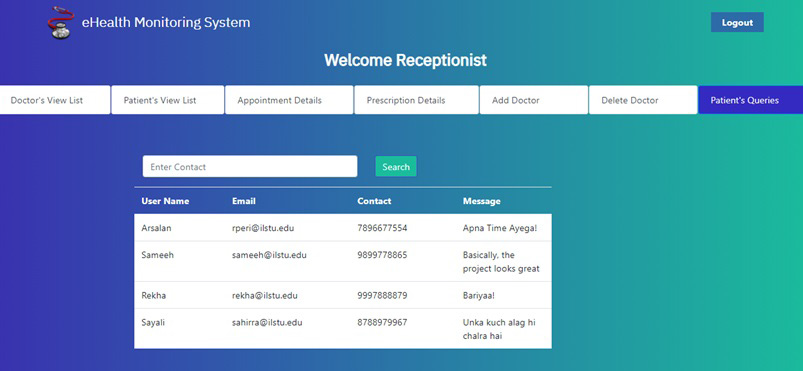Click the Welcome Receptionist heading
803x371 pixels.
tap(406, 60)
